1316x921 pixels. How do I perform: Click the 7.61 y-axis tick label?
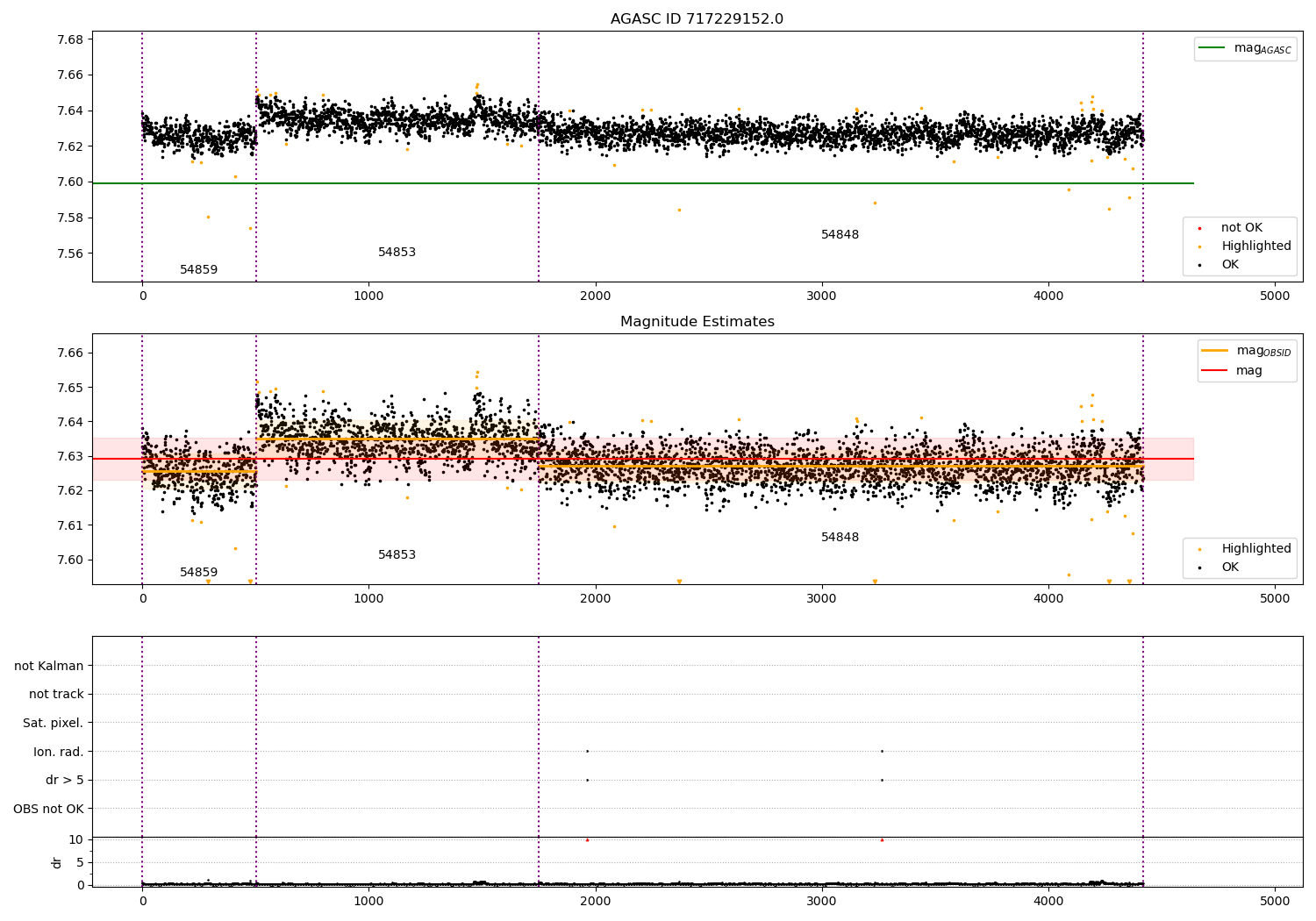coord(69,525)
